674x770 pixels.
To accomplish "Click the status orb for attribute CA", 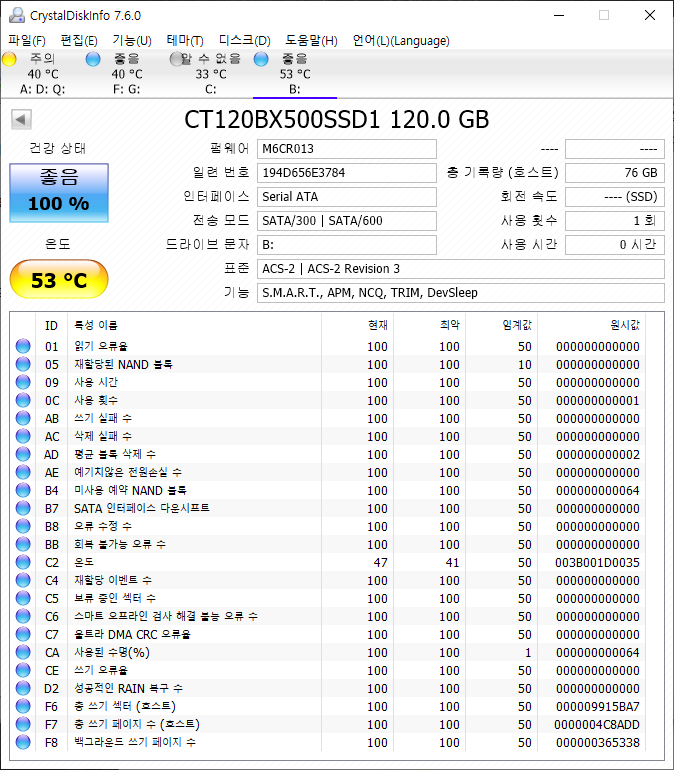I will (23, 652).
